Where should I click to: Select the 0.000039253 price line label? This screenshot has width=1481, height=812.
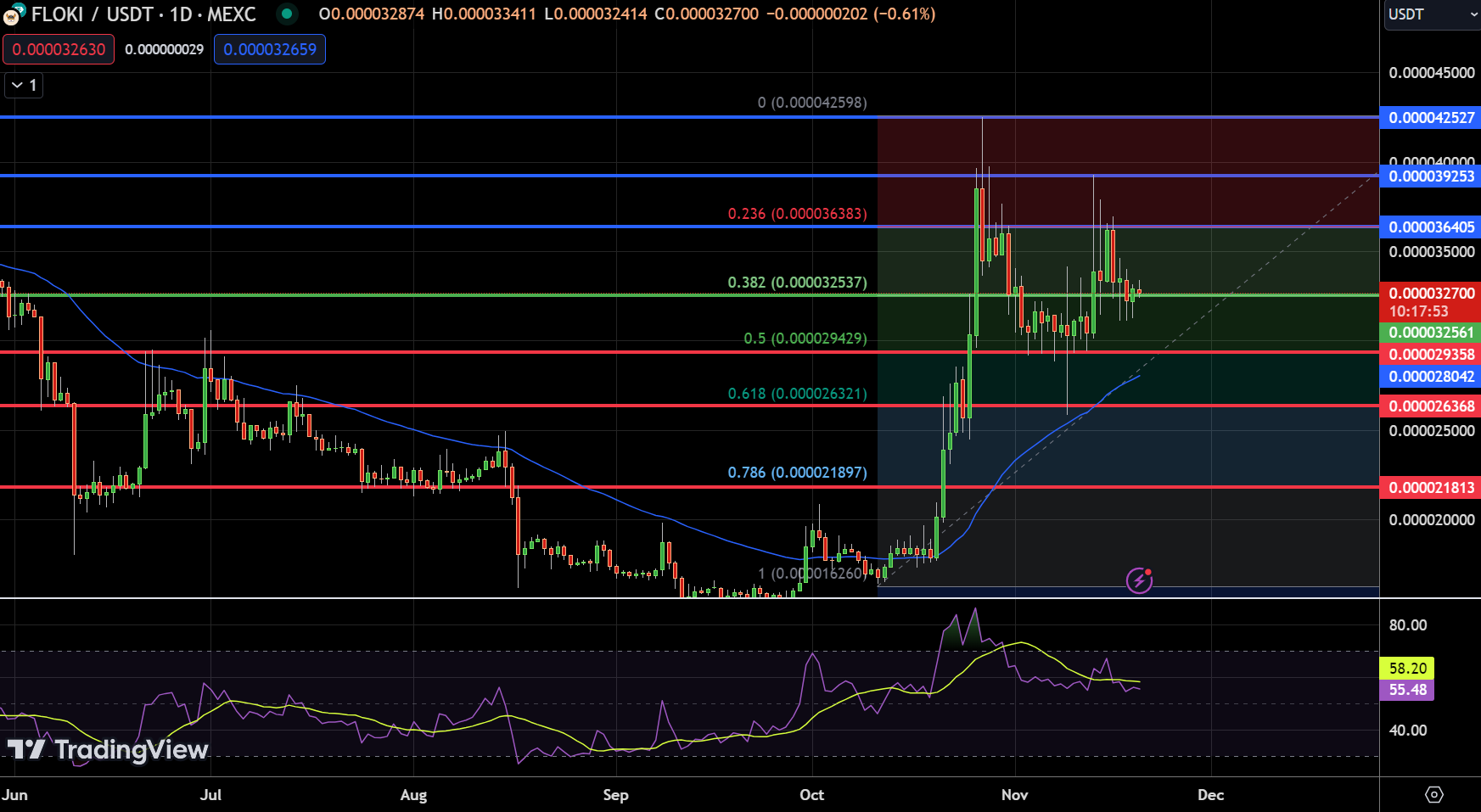1431,176
